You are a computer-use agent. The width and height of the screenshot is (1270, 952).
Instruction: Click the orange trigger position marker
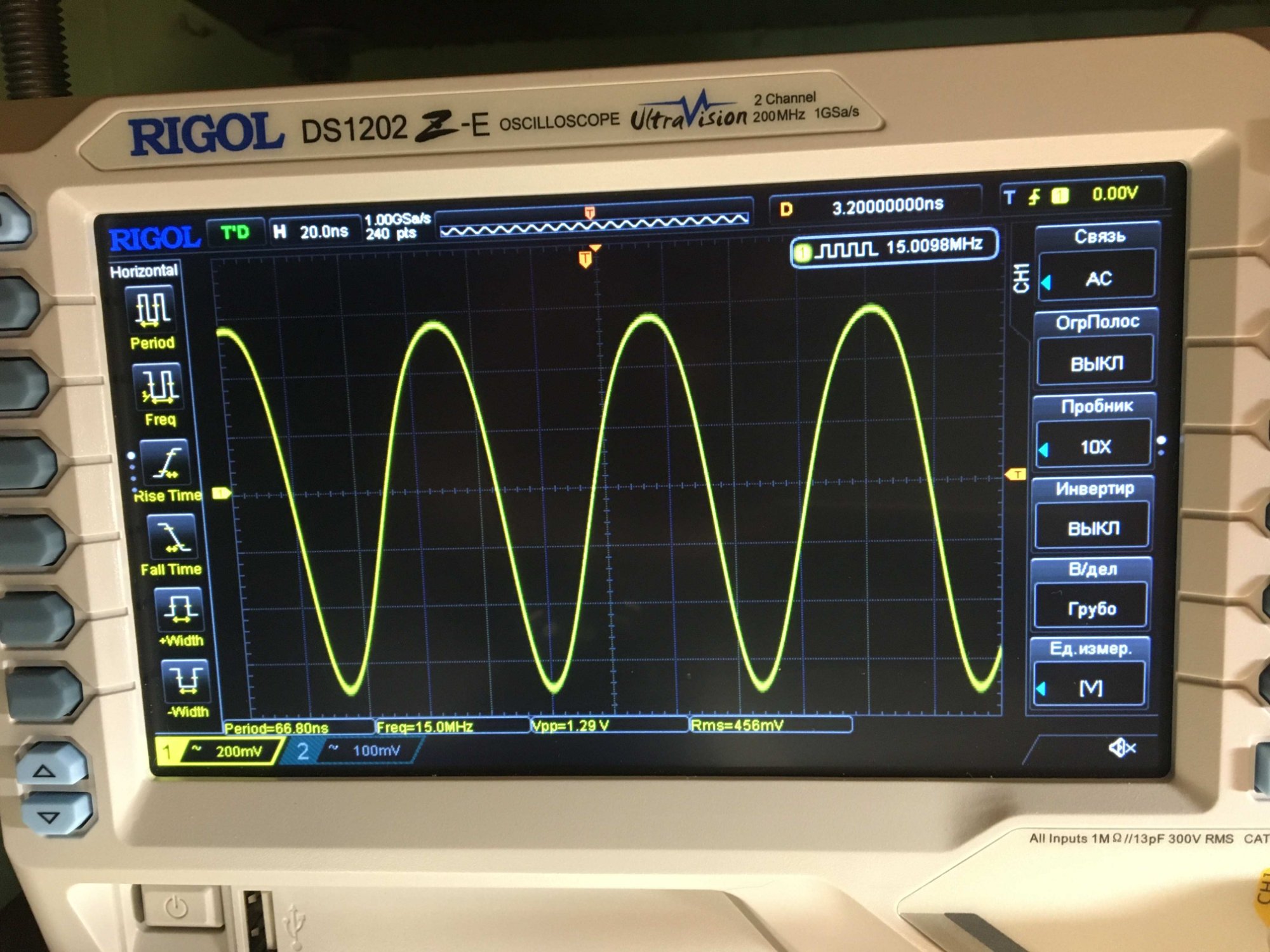click(x=585, y=258)
